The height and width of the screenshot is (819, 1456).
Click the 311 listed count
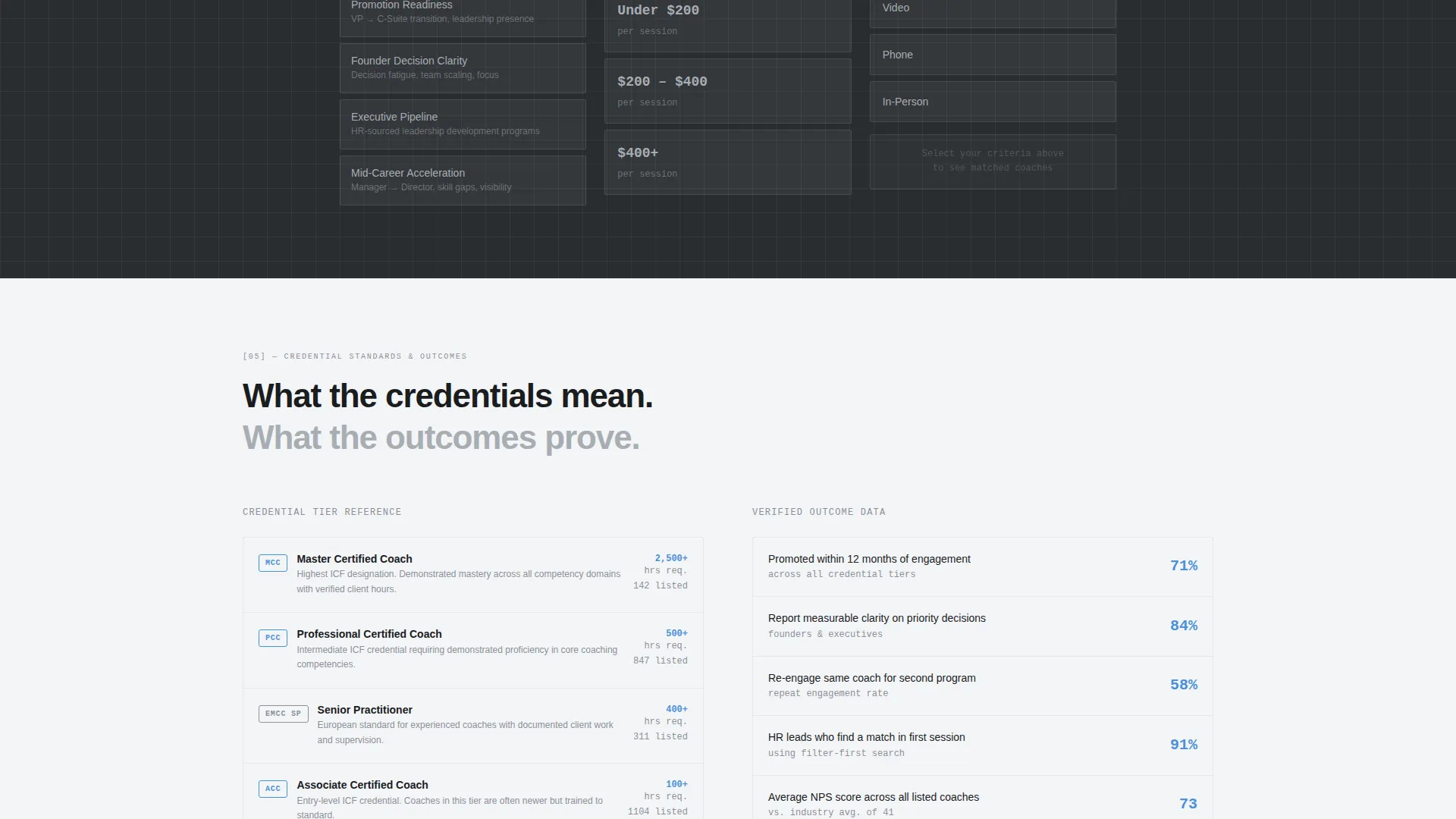[x=661, y=736]
